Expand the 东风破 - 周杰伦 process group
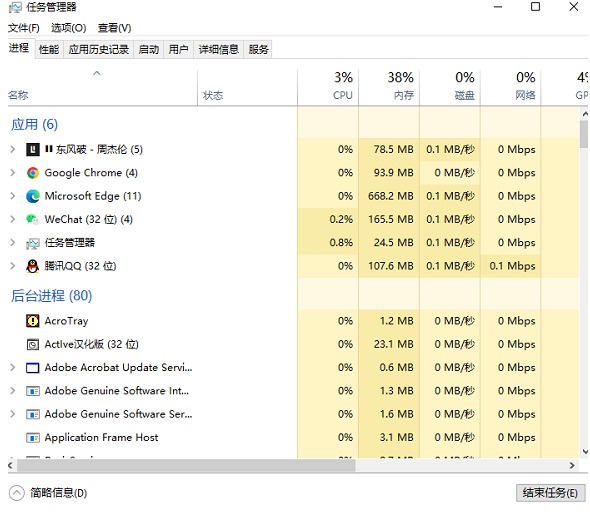The width and height of the screenshot is (590, 520). [13, 149]
